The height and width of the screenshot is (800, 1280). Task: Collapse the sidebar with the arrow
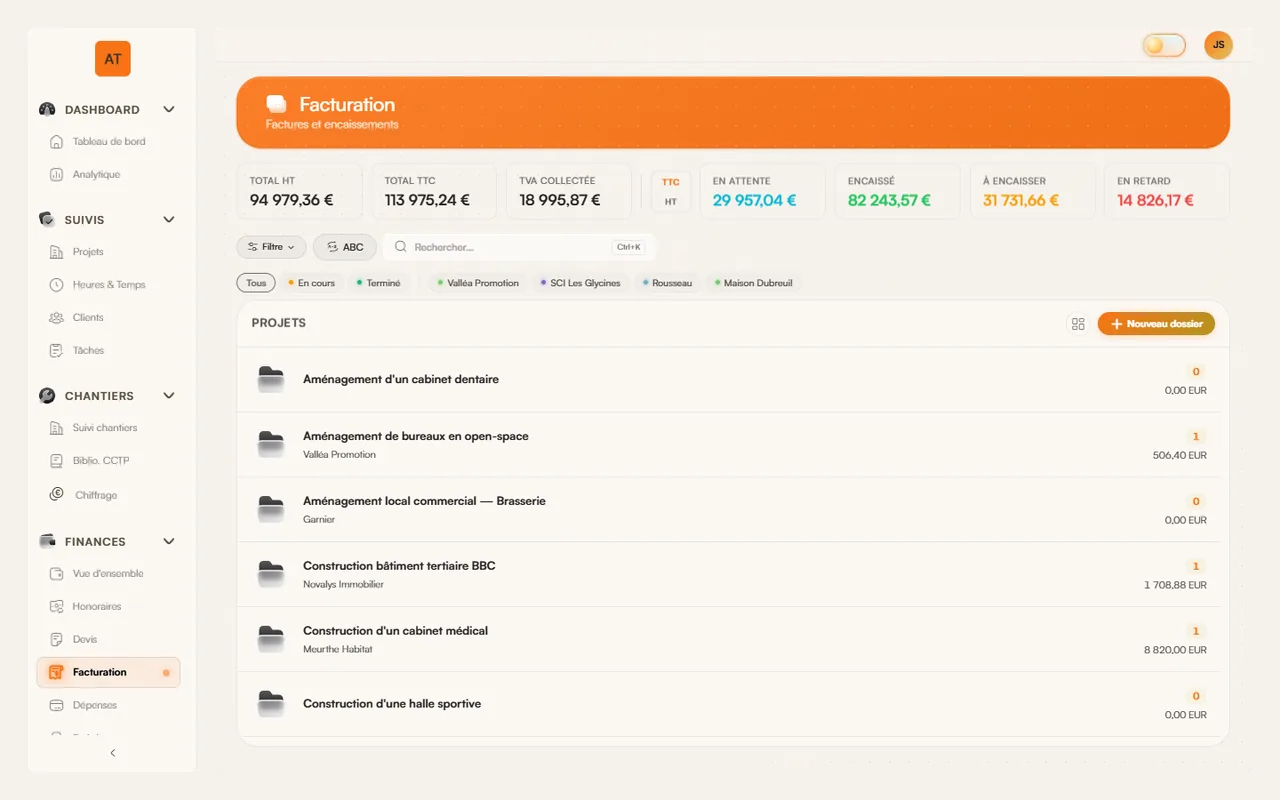[112, 753]
